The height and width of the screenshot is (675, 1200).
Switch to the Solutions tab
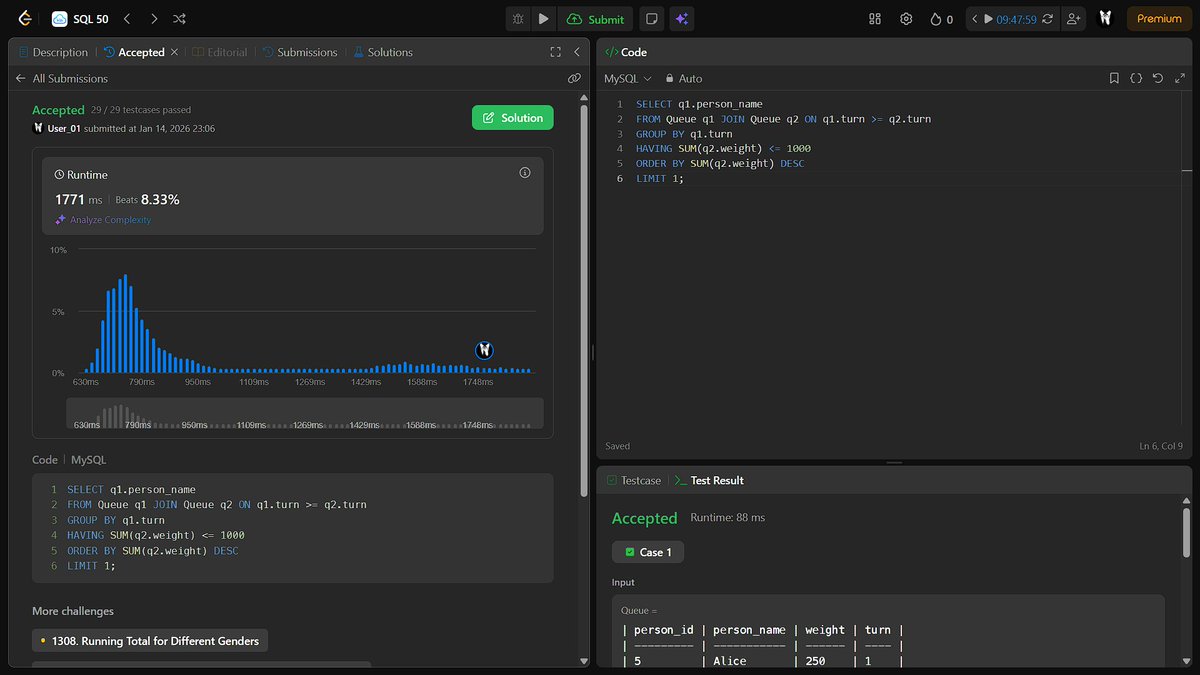pyautogui.click(x=383, y=52)
